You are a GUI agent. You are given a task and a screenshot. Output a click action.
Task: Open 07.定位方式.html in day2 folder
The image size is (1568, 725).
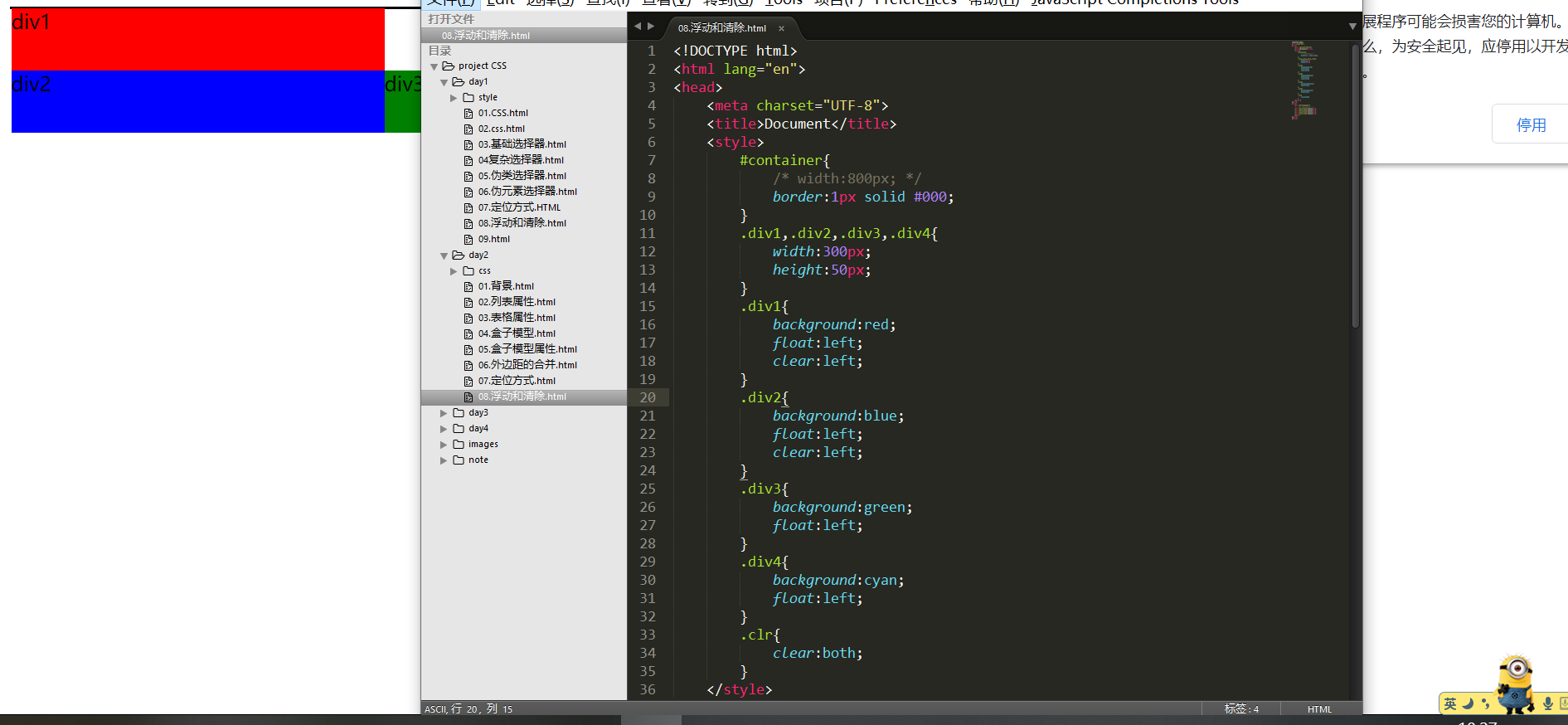pyautogui.click(x=517, y=382)
